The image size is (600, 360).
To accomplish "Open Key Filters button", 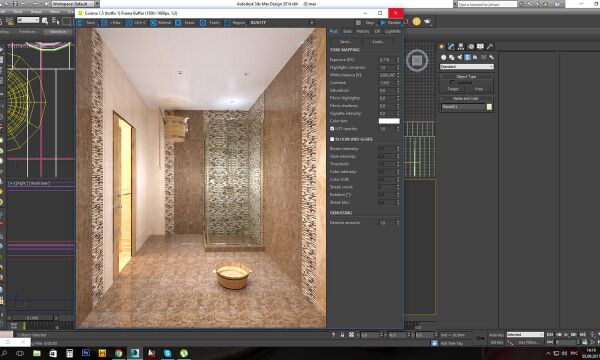I will [528, 342].
